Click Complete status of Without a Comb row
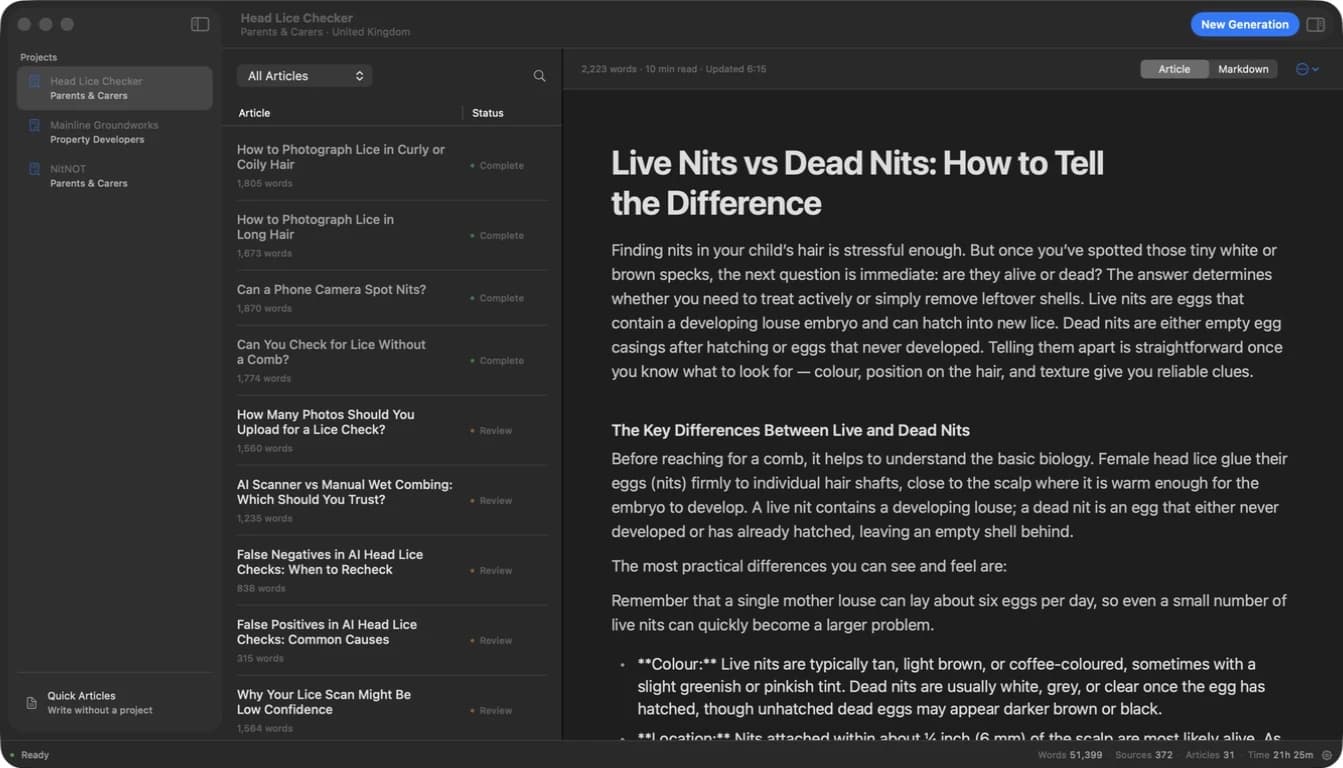 tap(497, 361)
